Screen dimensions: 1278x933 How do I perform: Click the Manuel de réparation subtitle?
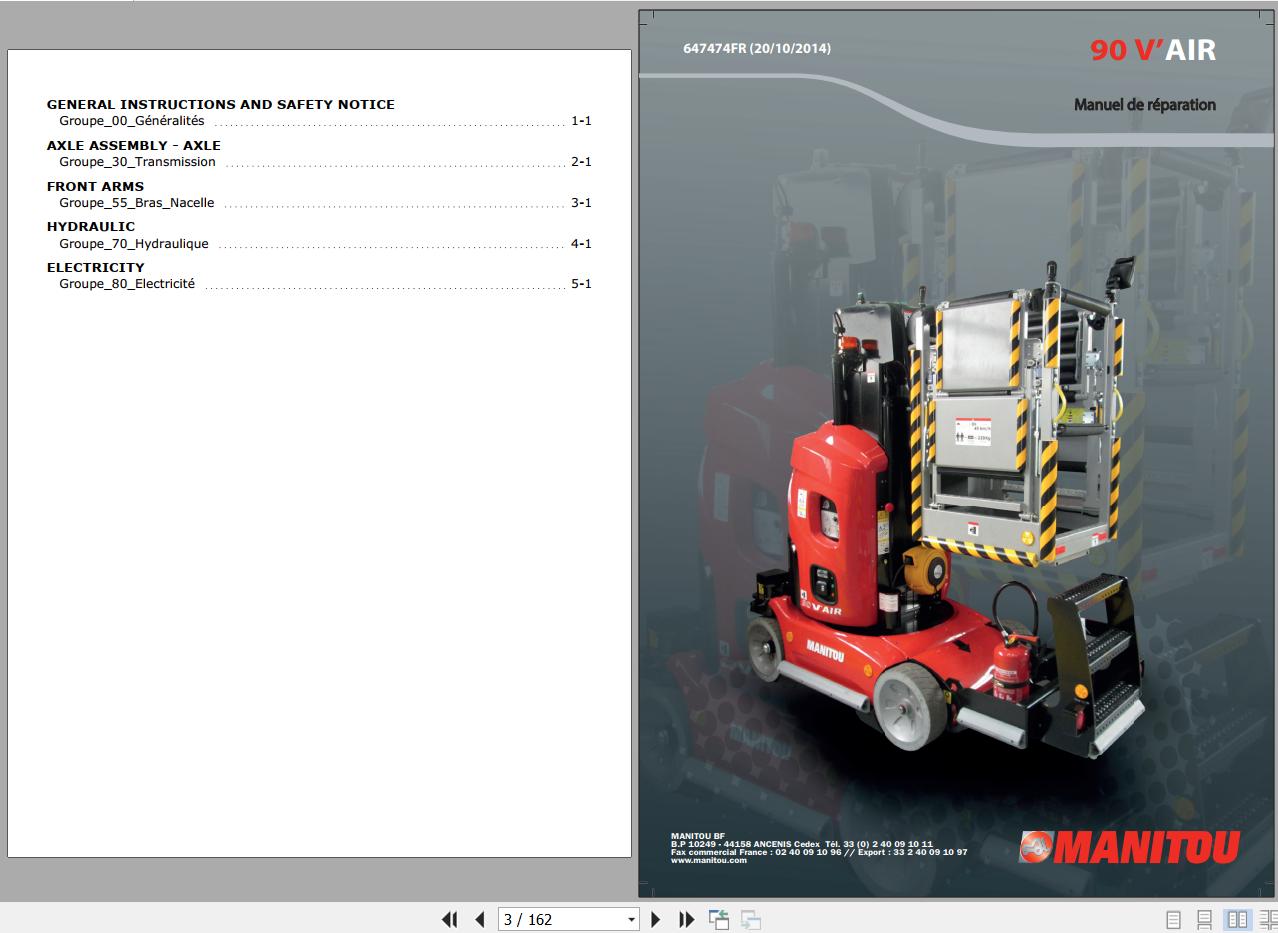click(1145, 104)
